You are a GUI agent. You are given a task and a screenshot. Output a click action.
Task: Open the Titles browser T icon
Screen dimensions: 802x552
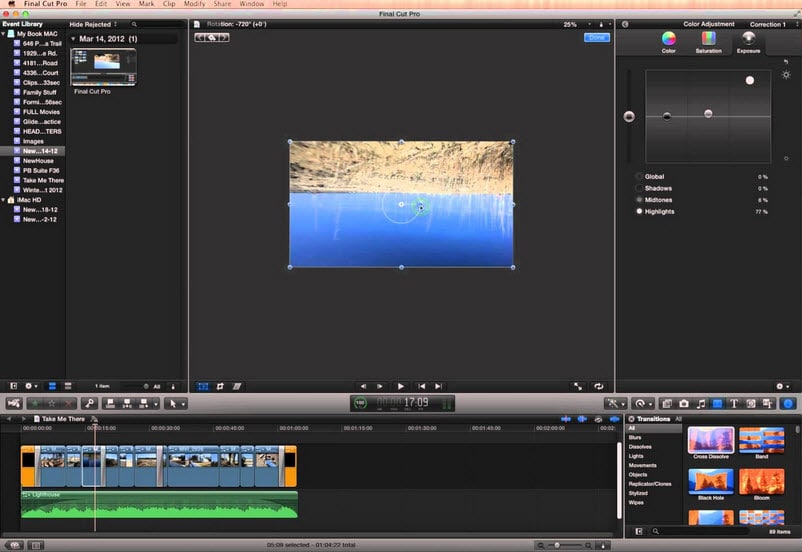pos(734,404)
